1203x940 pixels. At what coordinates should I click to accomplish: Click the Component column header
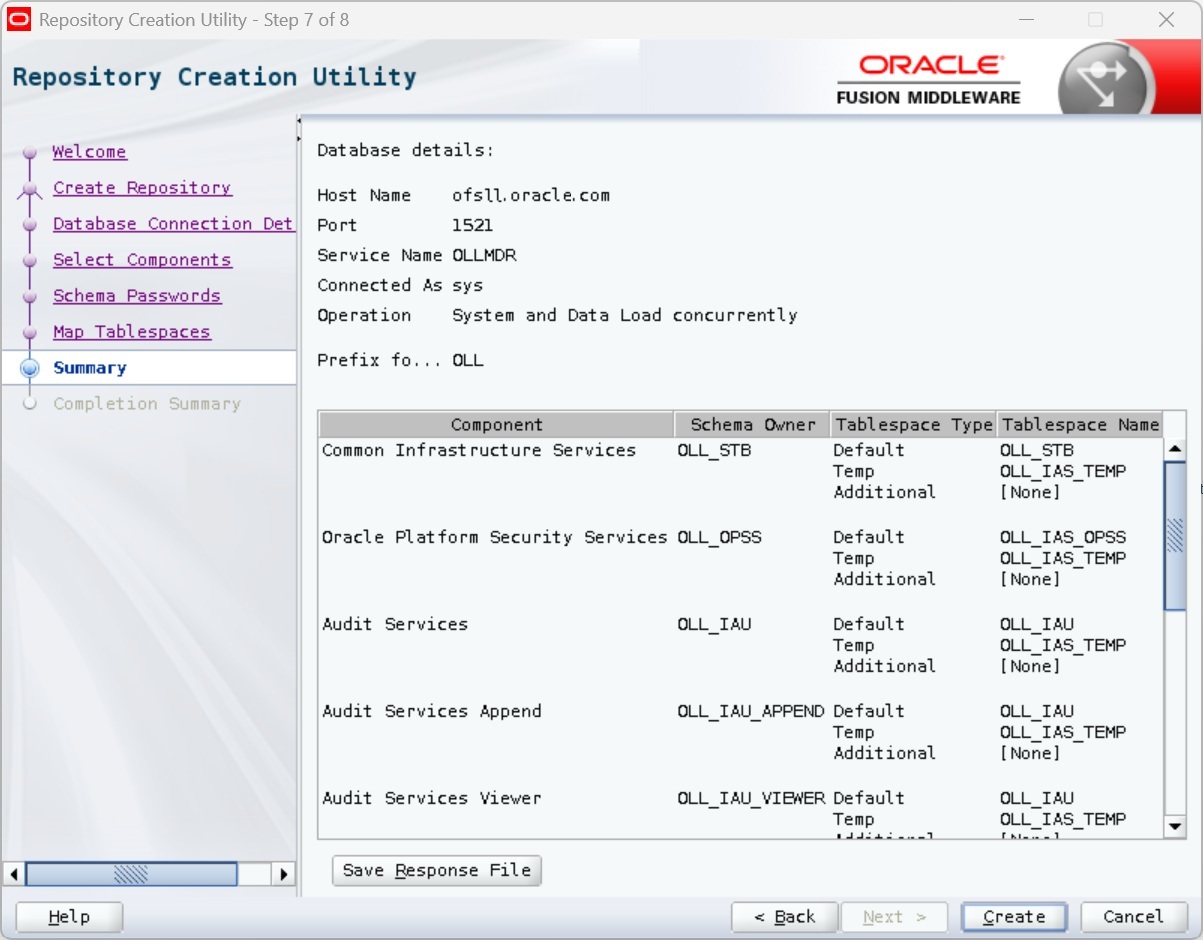pyautogui.click(x=496, y=425)
